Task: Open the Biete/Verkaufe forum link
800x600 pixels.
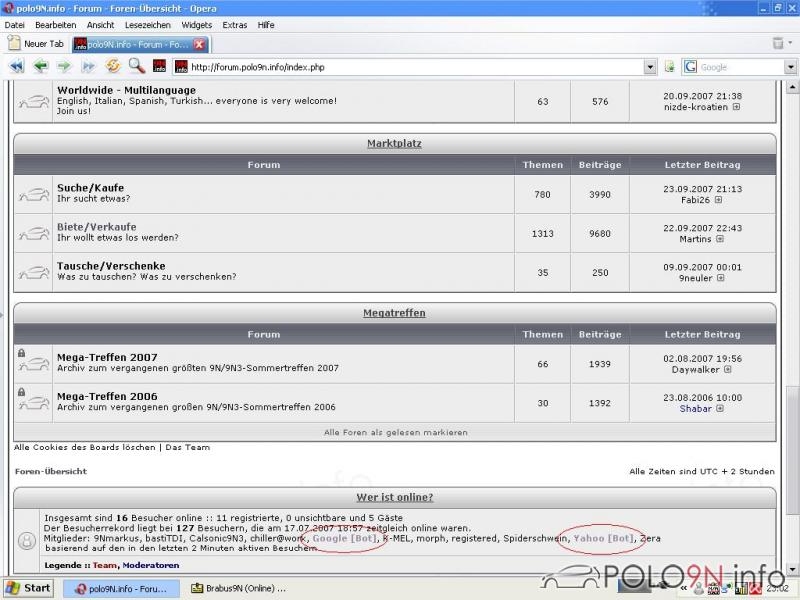Action: pyautogui.click(x=96, y=227)
